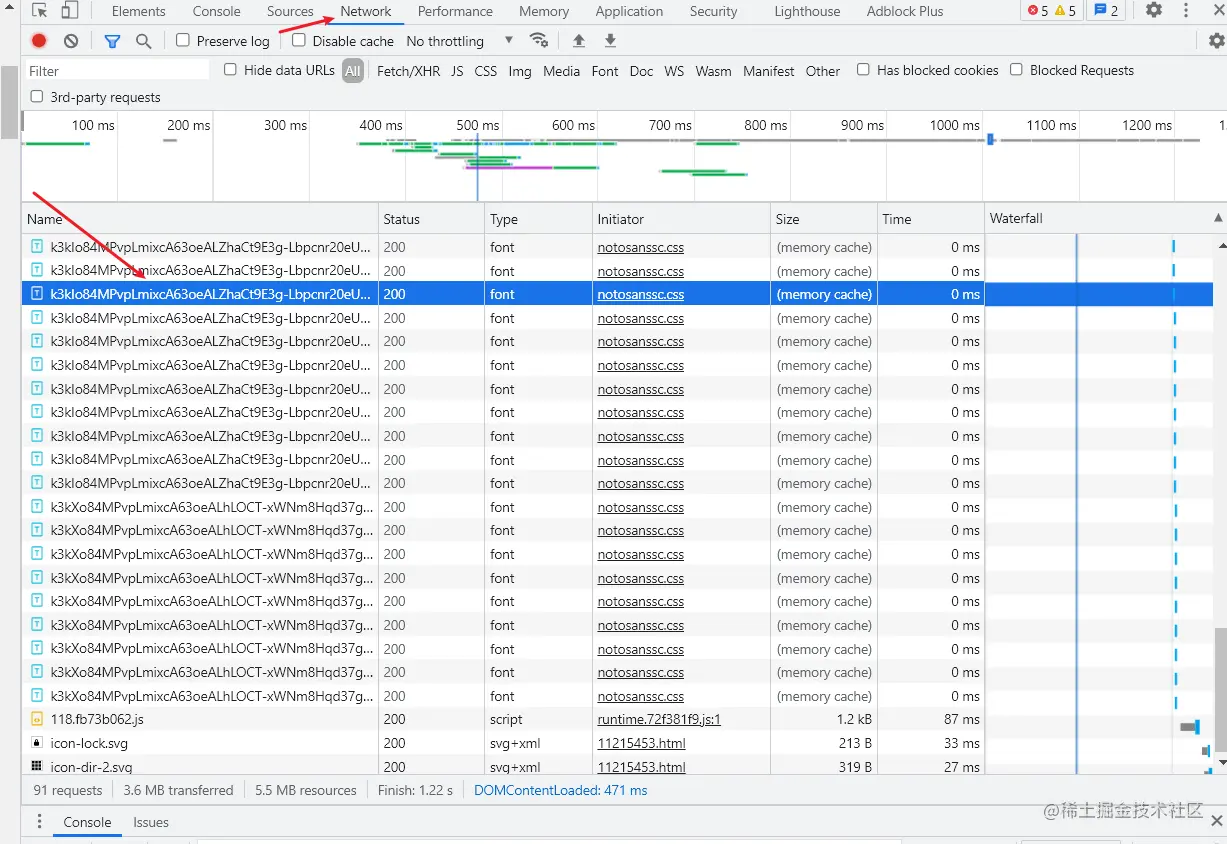The image size is (1227, 844).
Task: Filter requests by Fetch/XHR type
Action: (408, 71)
